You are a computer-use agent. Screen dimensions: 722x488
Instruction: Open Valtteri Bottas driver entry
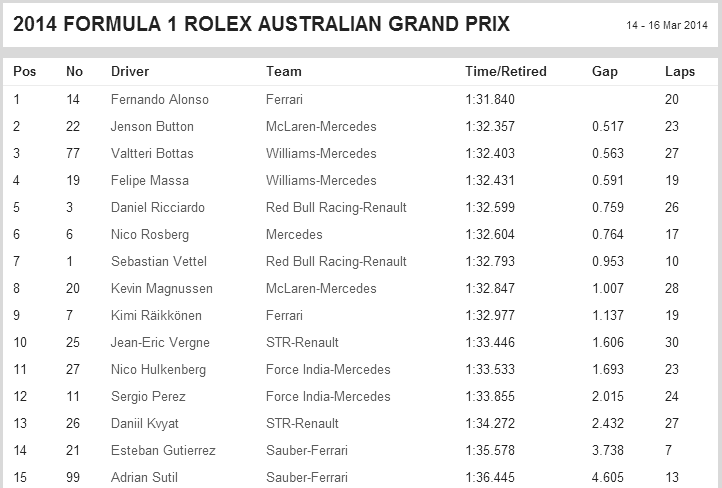(152, 153)
